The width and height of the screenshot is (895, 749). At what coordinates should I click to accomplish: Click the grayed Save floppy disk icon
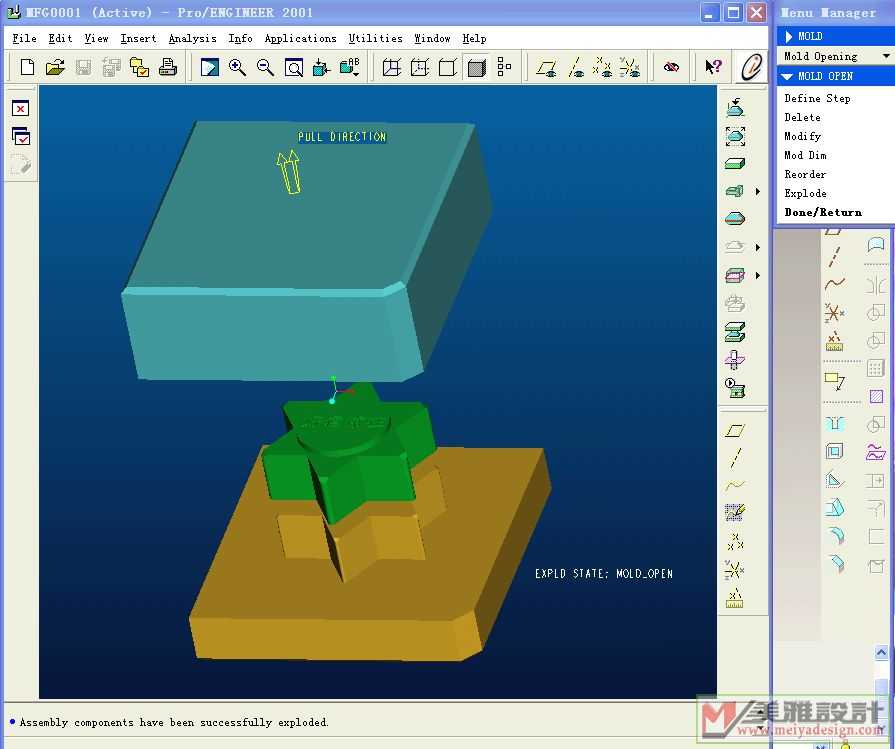pyautogui.click(x=83, y=67)
